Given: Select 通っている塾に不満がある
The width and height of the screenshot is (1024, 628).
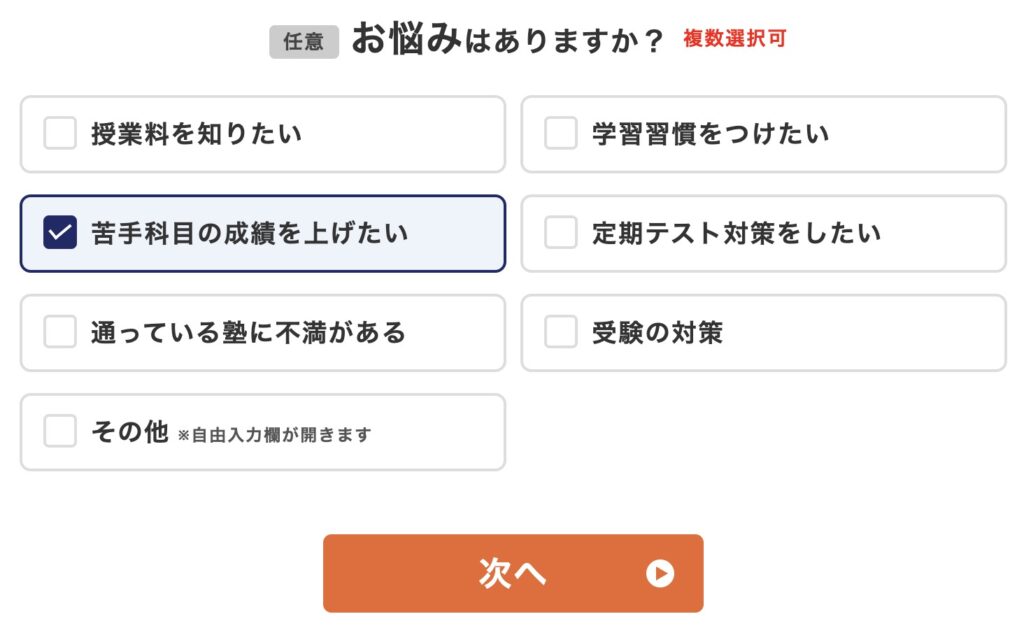Looking at the screenshot, I should 59,332.
